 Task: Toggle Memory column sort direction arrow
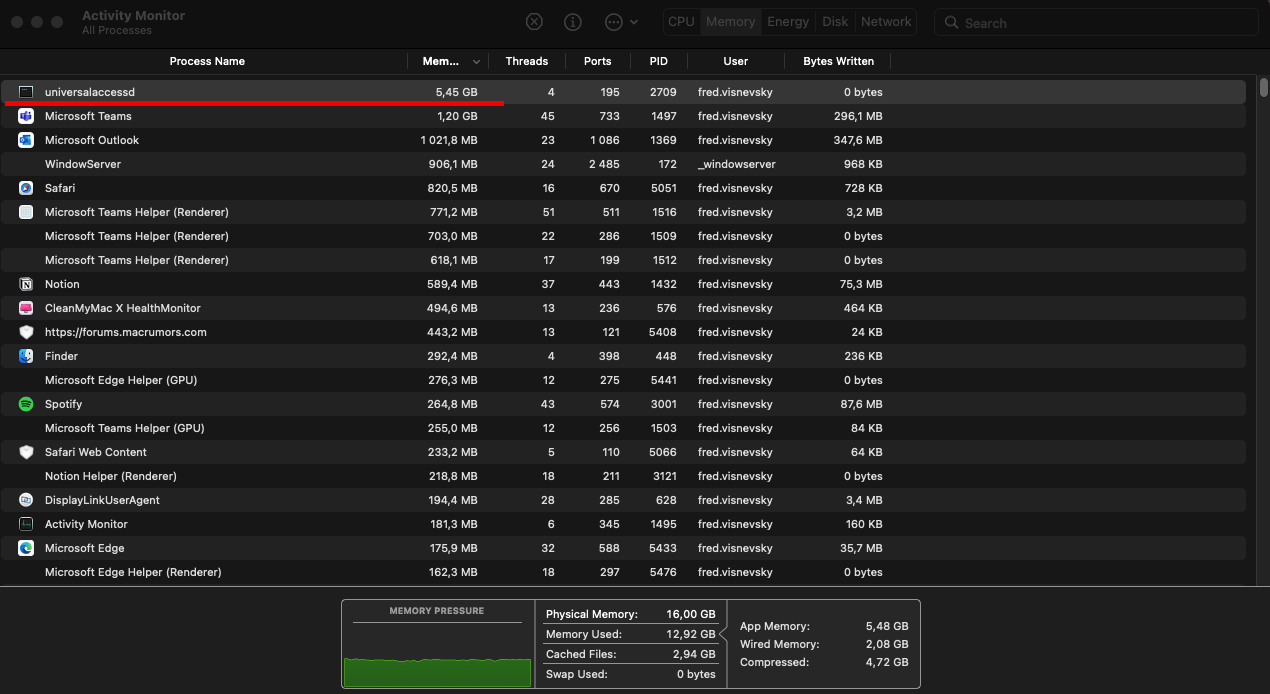click(476, 62)
